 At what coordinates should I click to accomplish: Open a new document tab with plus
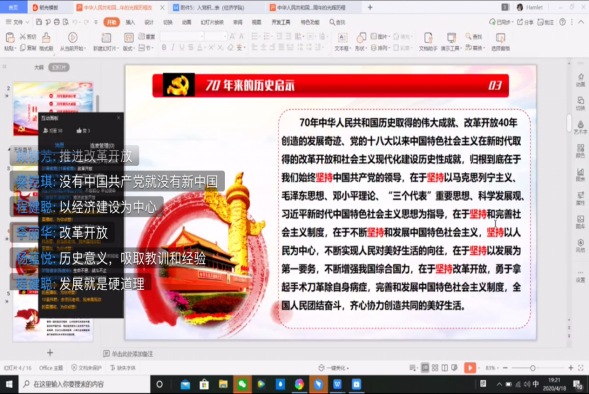point(370,7)
